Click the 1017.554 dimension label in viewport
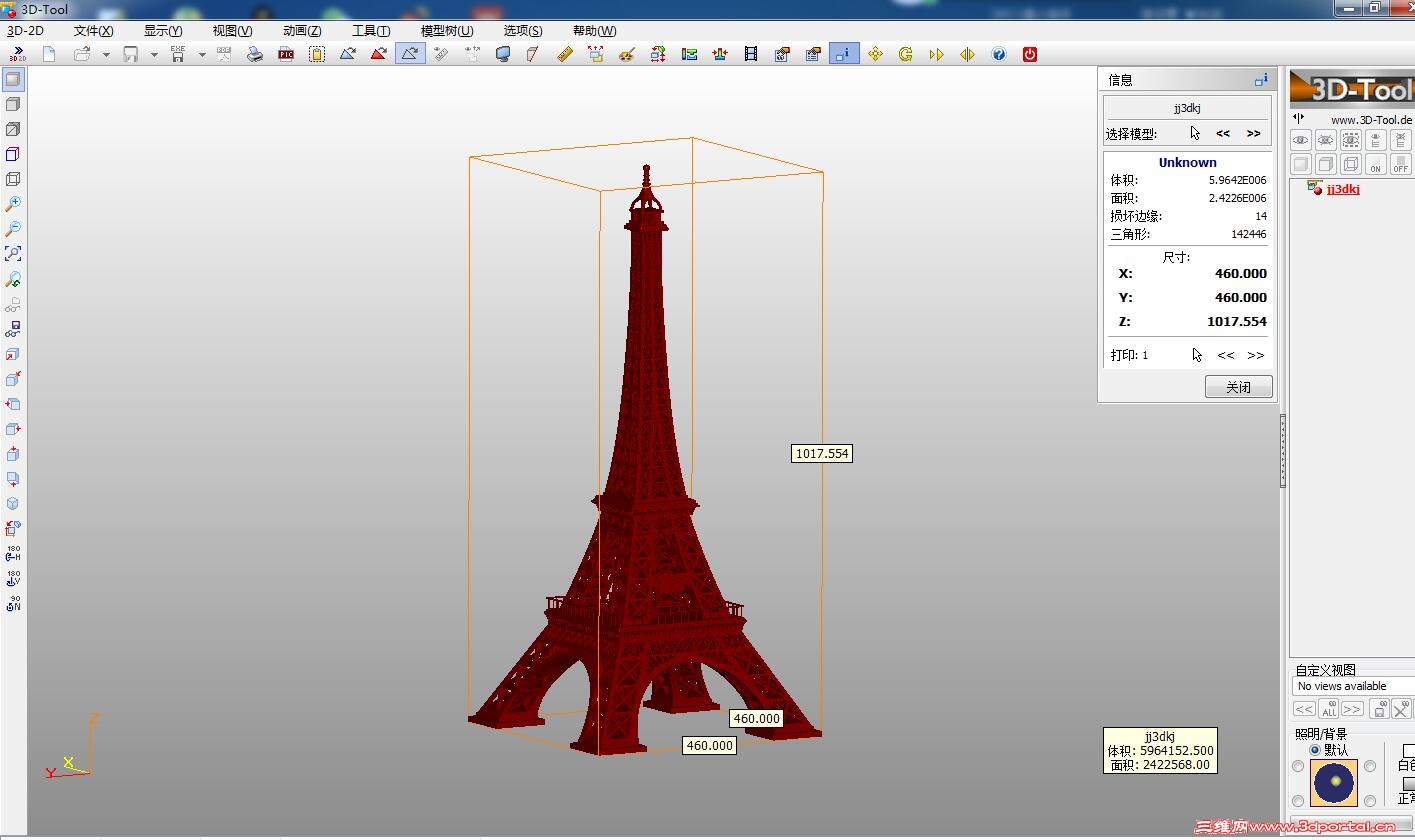The height and width of the screenshot is (840, 1415). click(x=822, y=453)
